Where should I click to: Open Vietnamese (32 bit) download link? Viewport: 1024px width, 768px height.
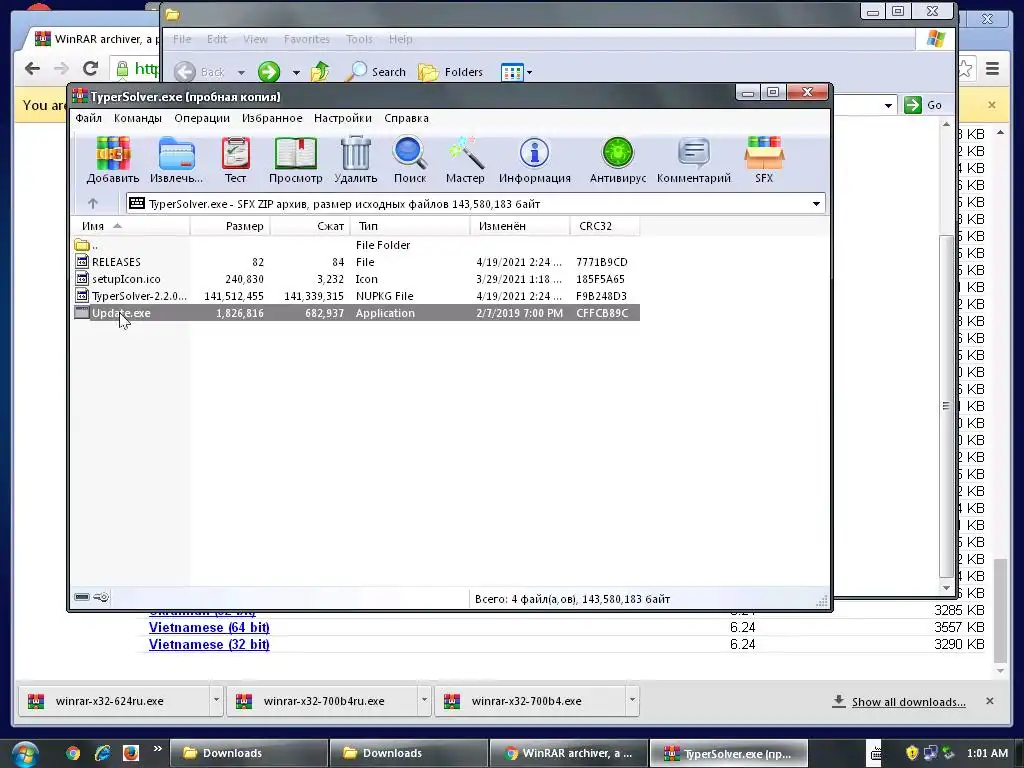click(x=209, y=645)
